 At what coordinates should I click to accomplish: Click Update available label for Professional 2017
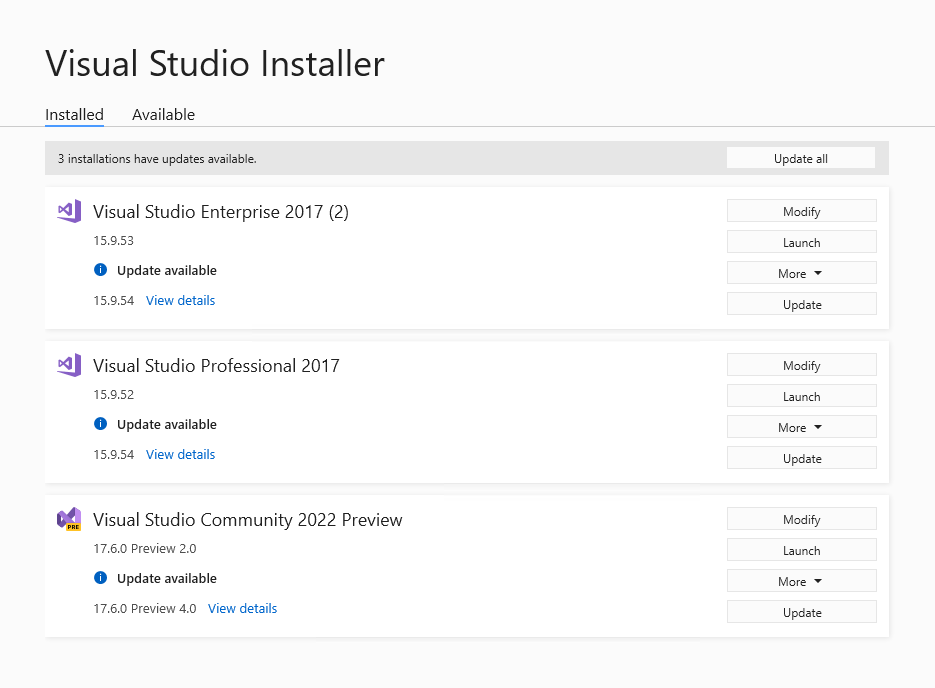point(167,424)
